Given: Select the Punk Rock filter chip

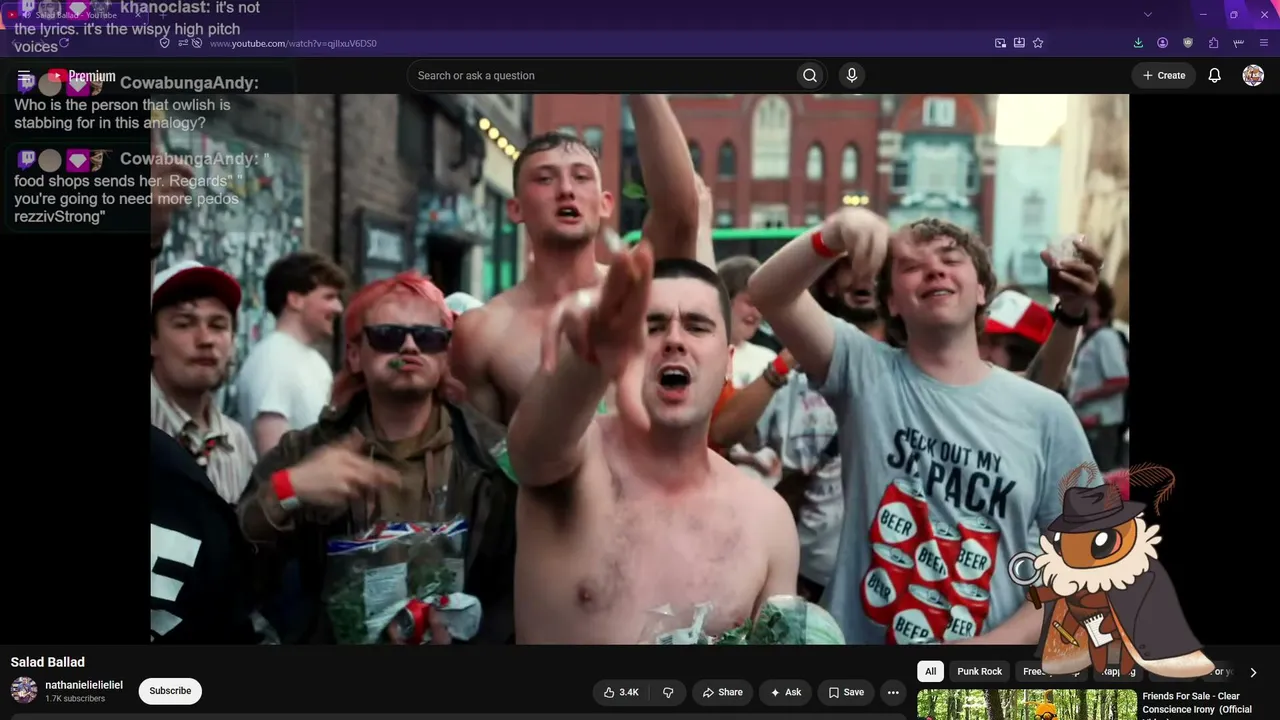Looking at the screenshot, I should pyautogui.click(x=979, y=672).
